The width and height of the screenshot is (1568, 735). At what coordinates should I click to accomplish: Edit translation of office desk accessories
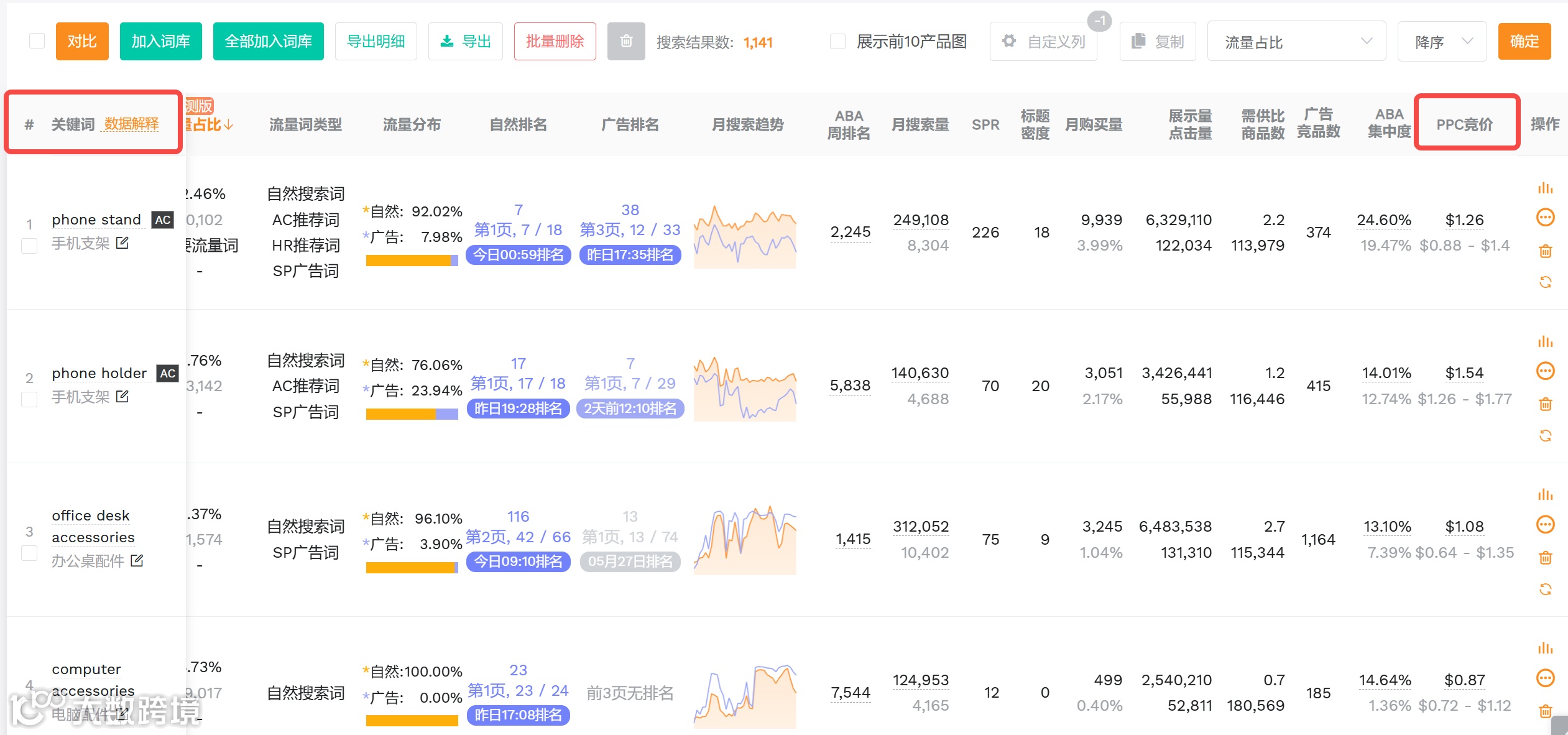[x=137, y=561]
